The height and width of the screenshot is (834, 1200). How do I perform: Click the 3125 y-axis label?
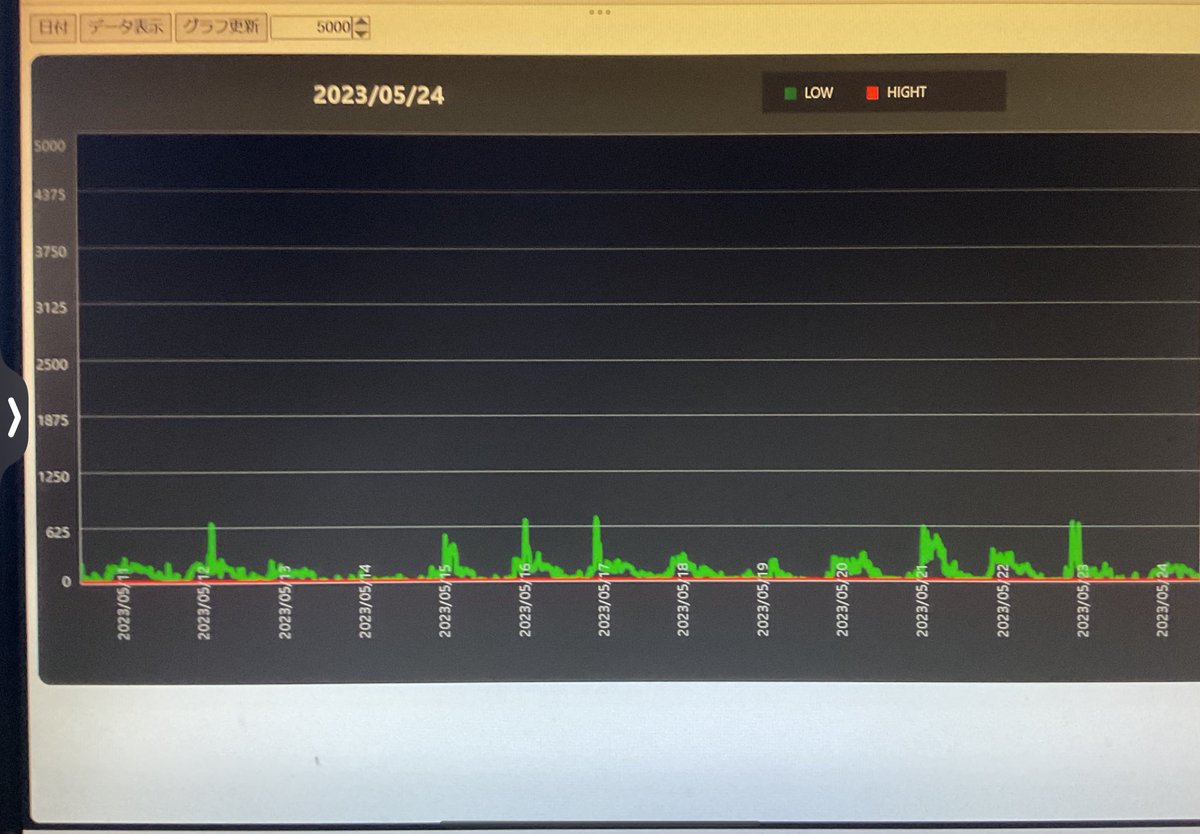point(50,307)
